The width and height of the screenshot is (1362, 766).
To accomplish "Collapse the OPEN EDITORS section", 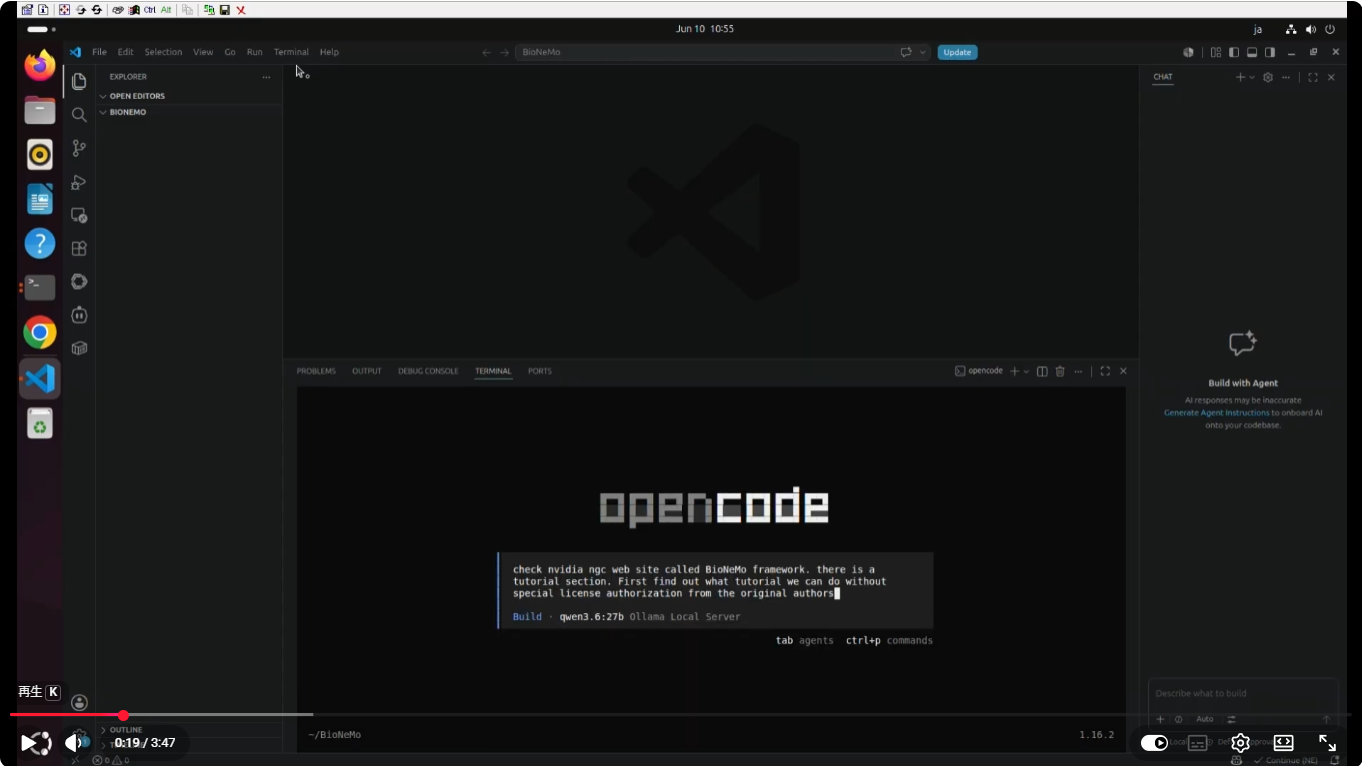I will [137, 96].
